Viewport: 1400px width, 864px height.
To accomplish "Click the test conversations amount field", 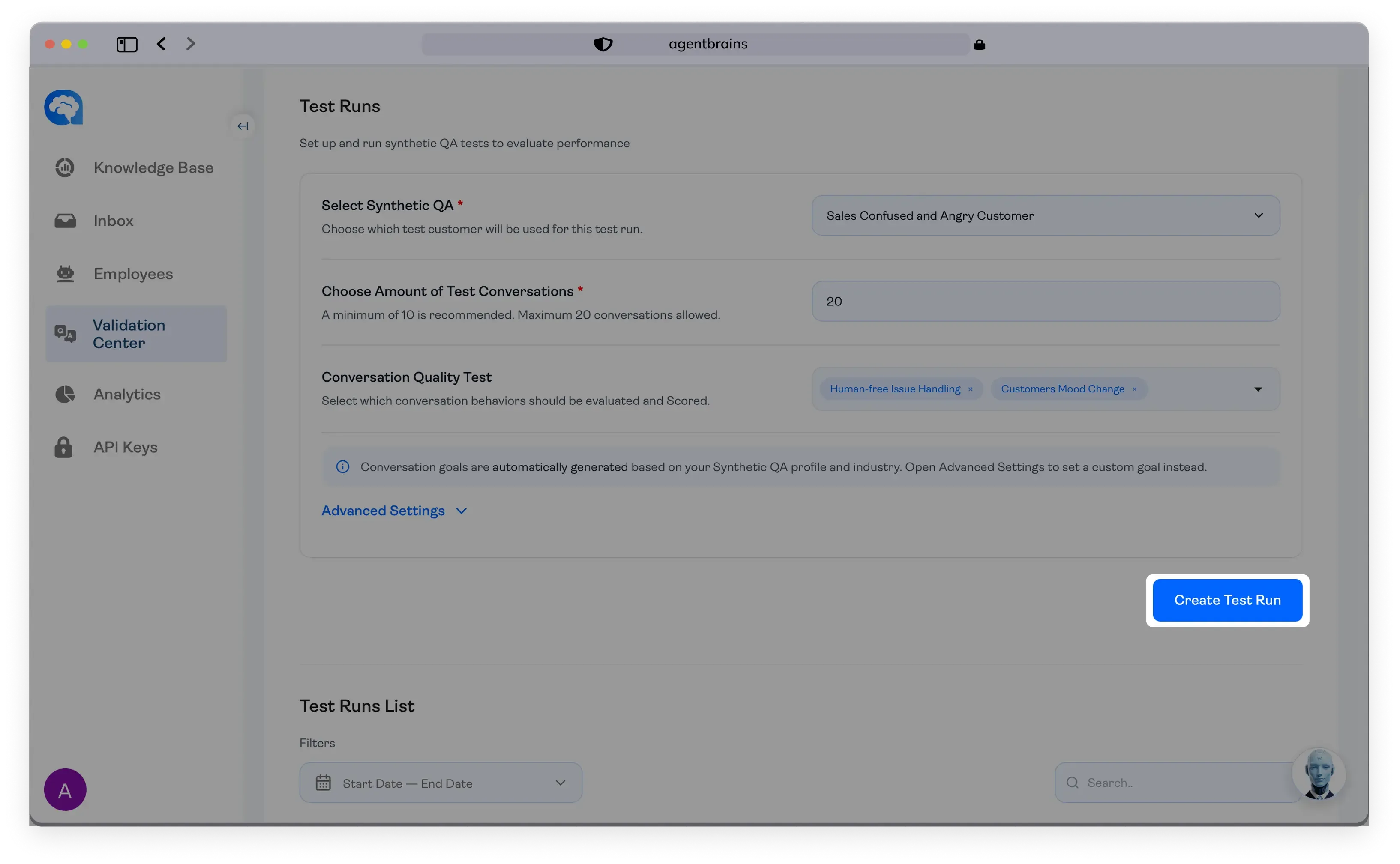I will (1045, 301).
